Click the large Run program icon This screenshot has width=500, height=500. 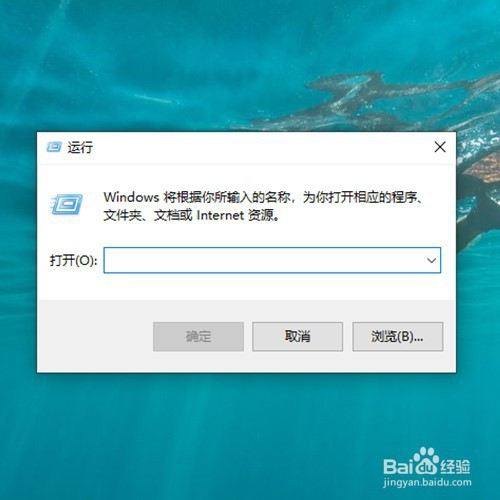click(67, 204)
